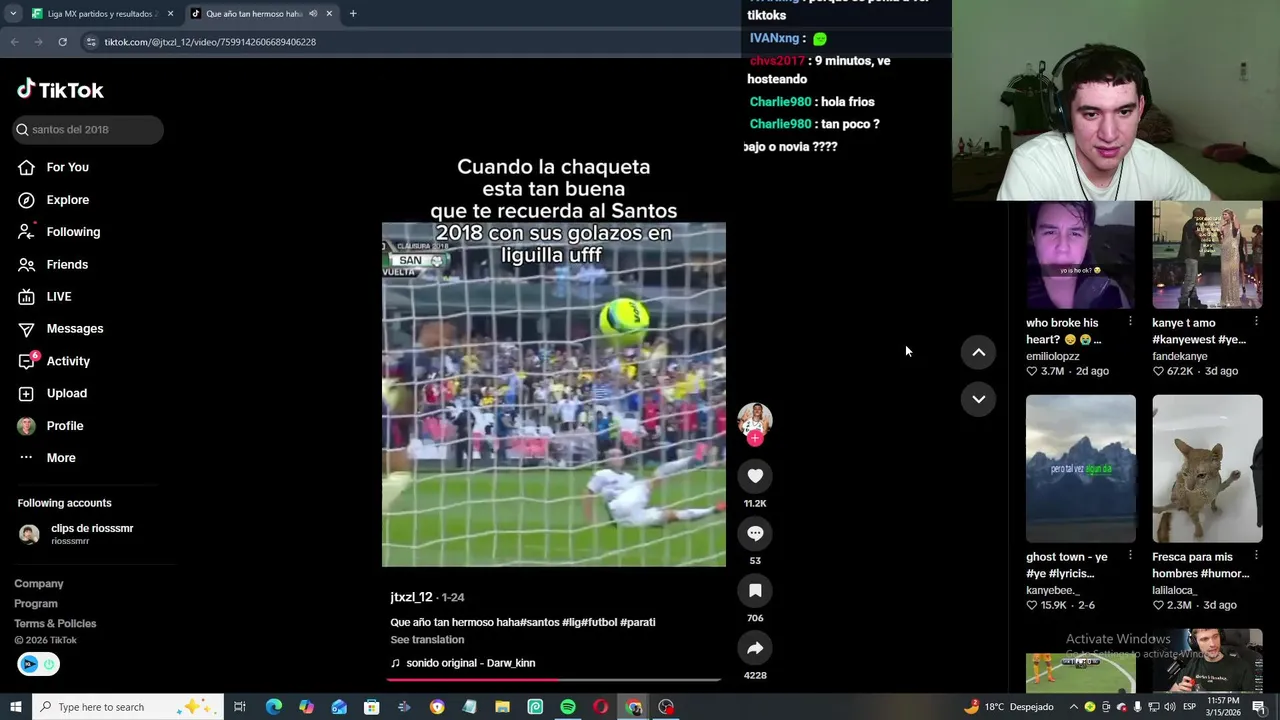
Task: Open Spotify from the taskbar
Action: (x=568, y=707)
